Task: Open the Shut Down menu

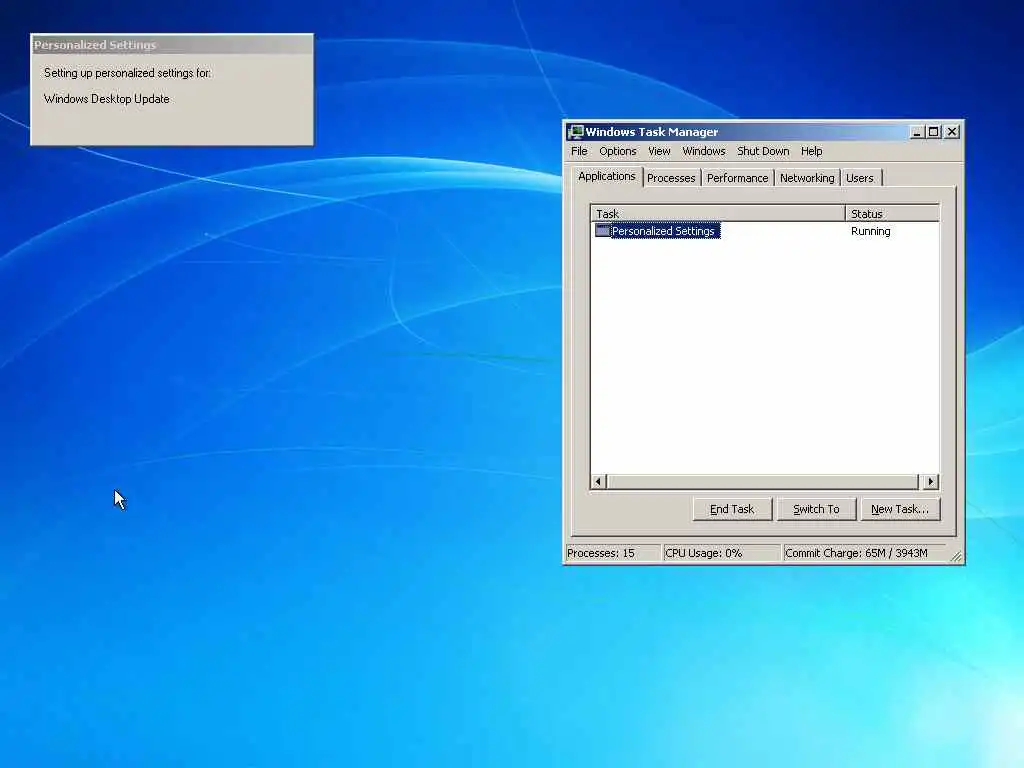Action: (763, 152)
